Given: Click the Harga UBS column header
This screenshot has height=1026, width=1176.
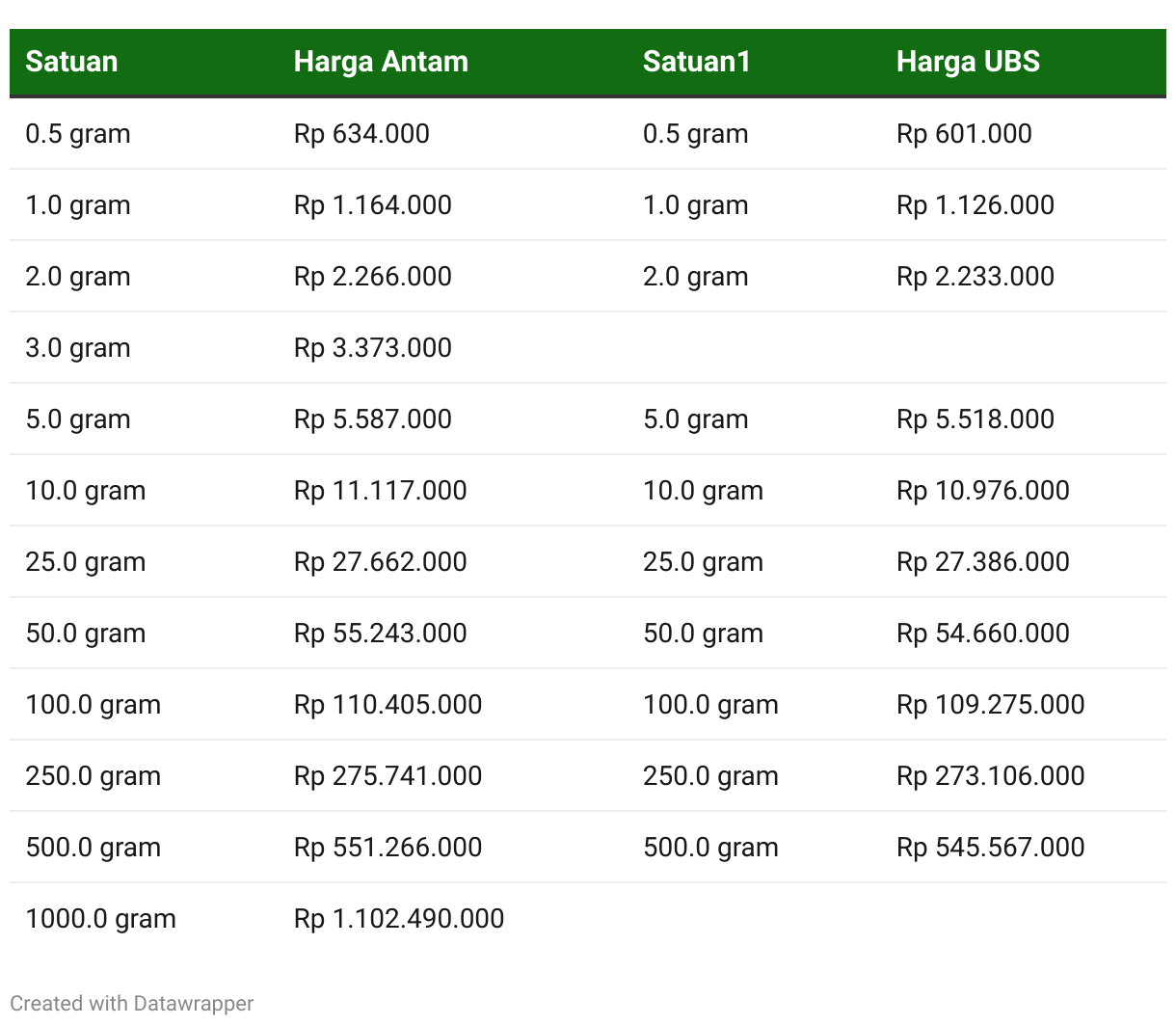Looking at the screenshot, I should pyautogui.click(x=968, y=62).
